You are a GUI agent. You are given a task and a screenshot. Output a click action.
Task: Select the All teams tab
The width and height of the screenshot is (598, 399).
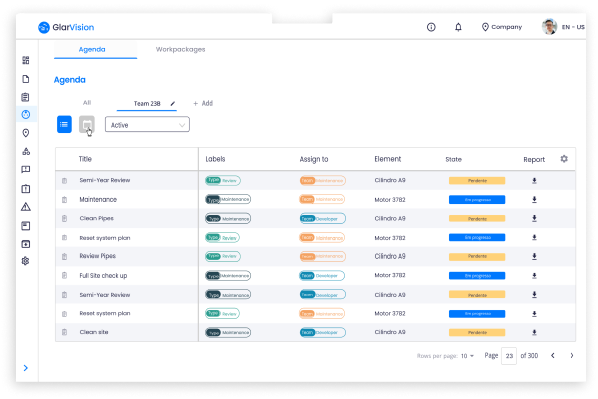pos(87,103)
